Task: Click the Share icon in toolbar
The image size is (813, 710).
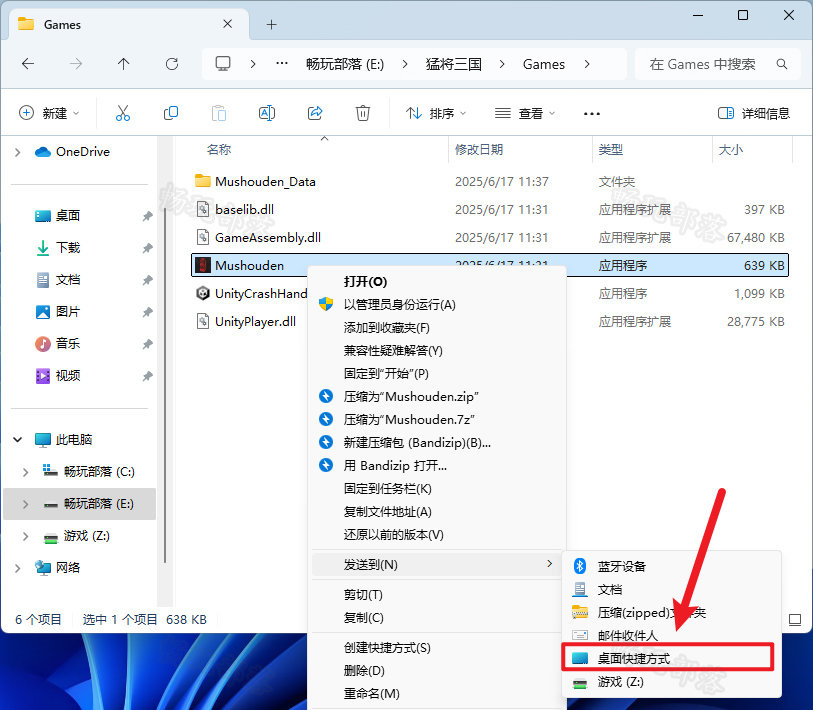Action: [x=315, y=113]
